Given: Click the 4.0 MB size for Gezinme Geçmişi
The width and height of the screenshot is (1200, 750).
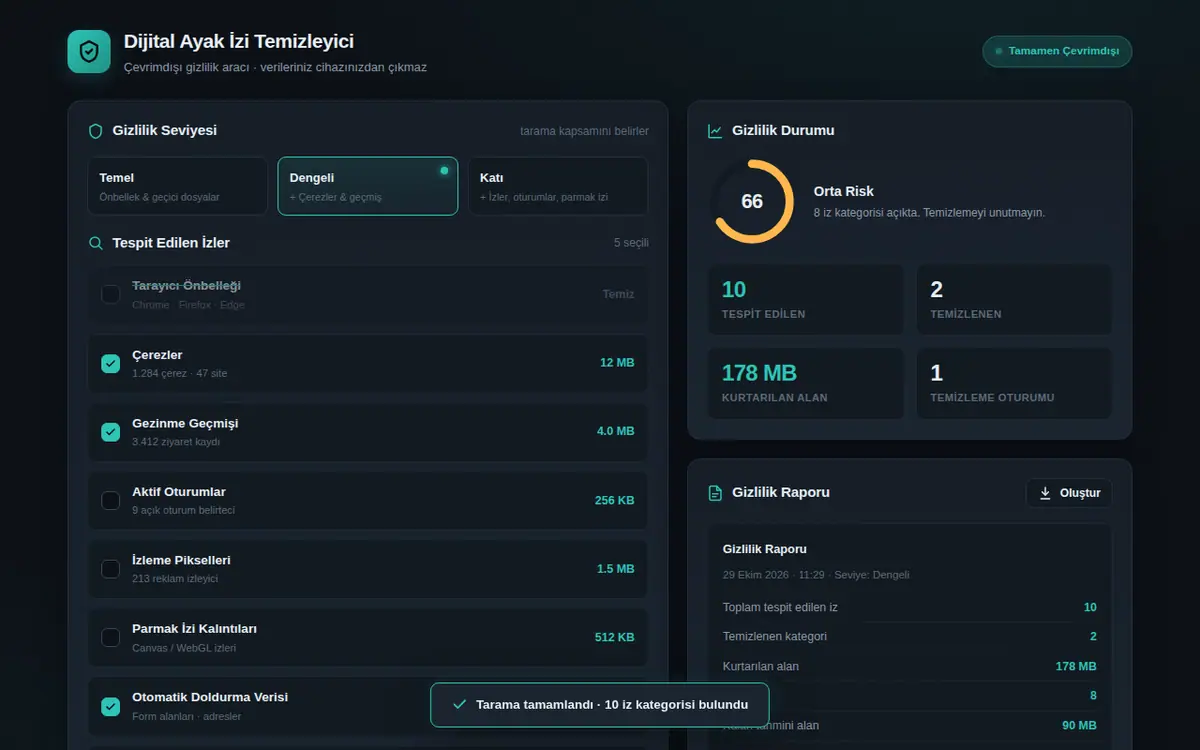Looking at the screenshot, I should pyautogui.click(x=616, y=432).
